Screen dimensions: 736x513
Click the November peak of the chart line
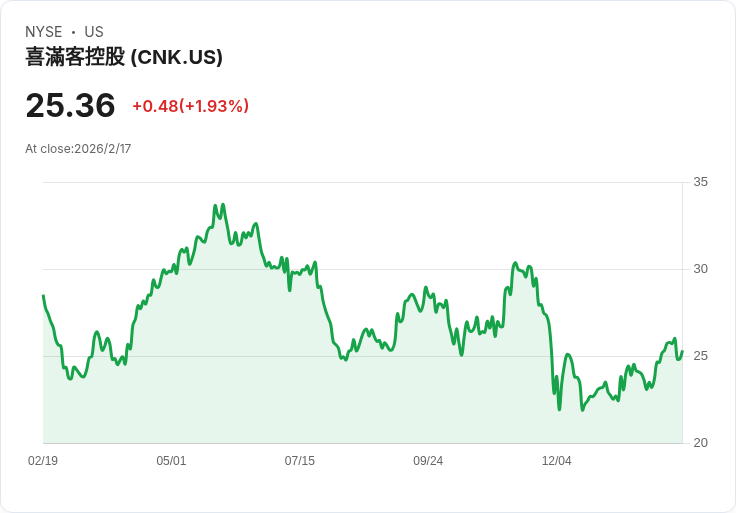(x=515, y=263)
